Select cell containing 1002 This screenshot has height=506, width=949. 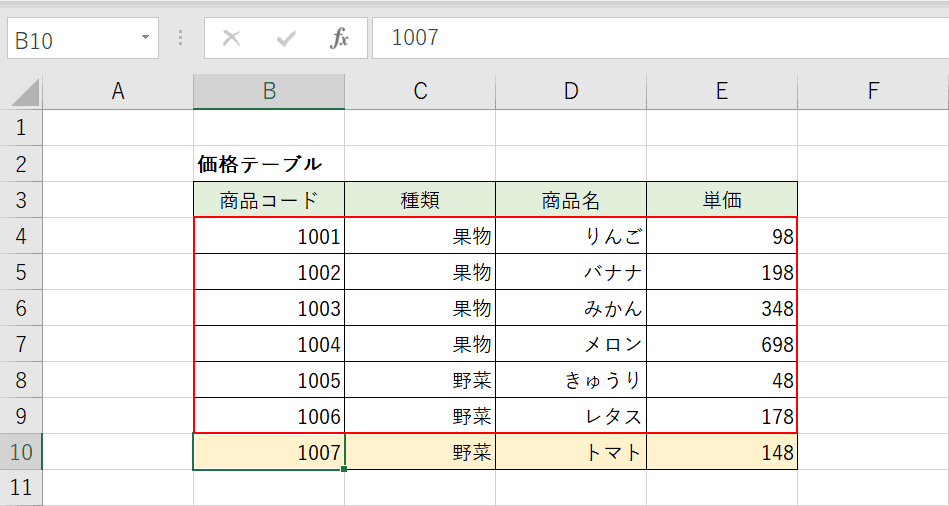coord(269,272)
